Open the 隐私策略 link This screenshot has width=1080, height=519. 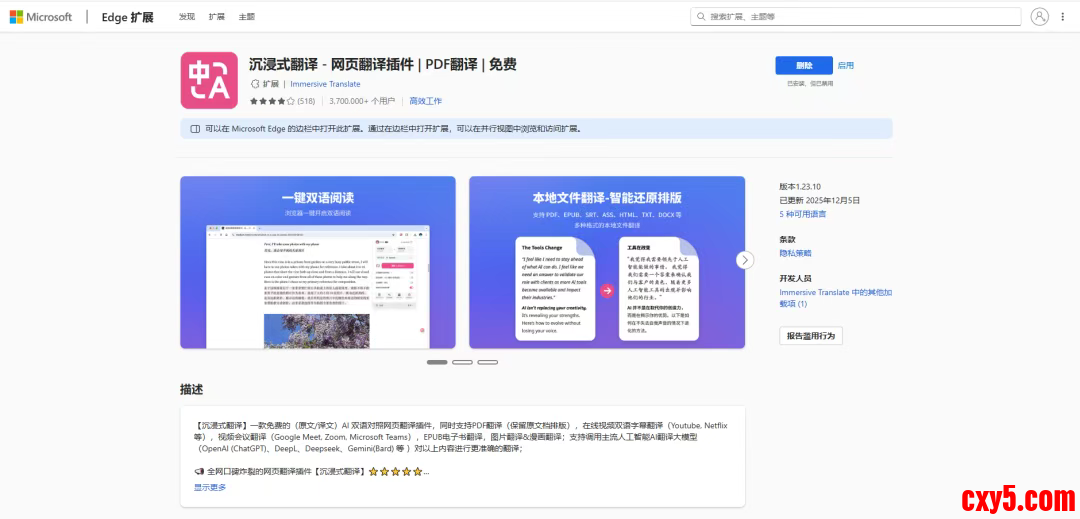pyautogui.click(x=795, y=254)
